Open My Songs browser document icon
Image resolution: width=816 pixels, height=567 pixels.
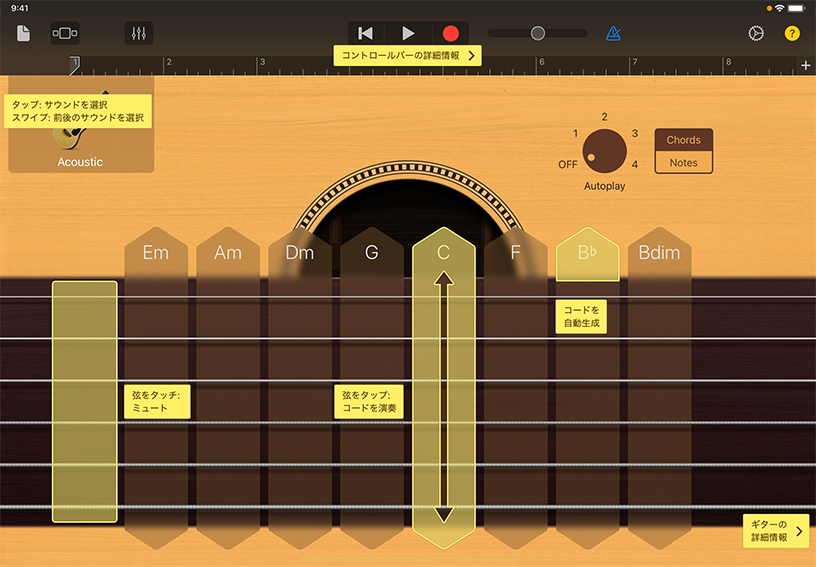[23, 33]
